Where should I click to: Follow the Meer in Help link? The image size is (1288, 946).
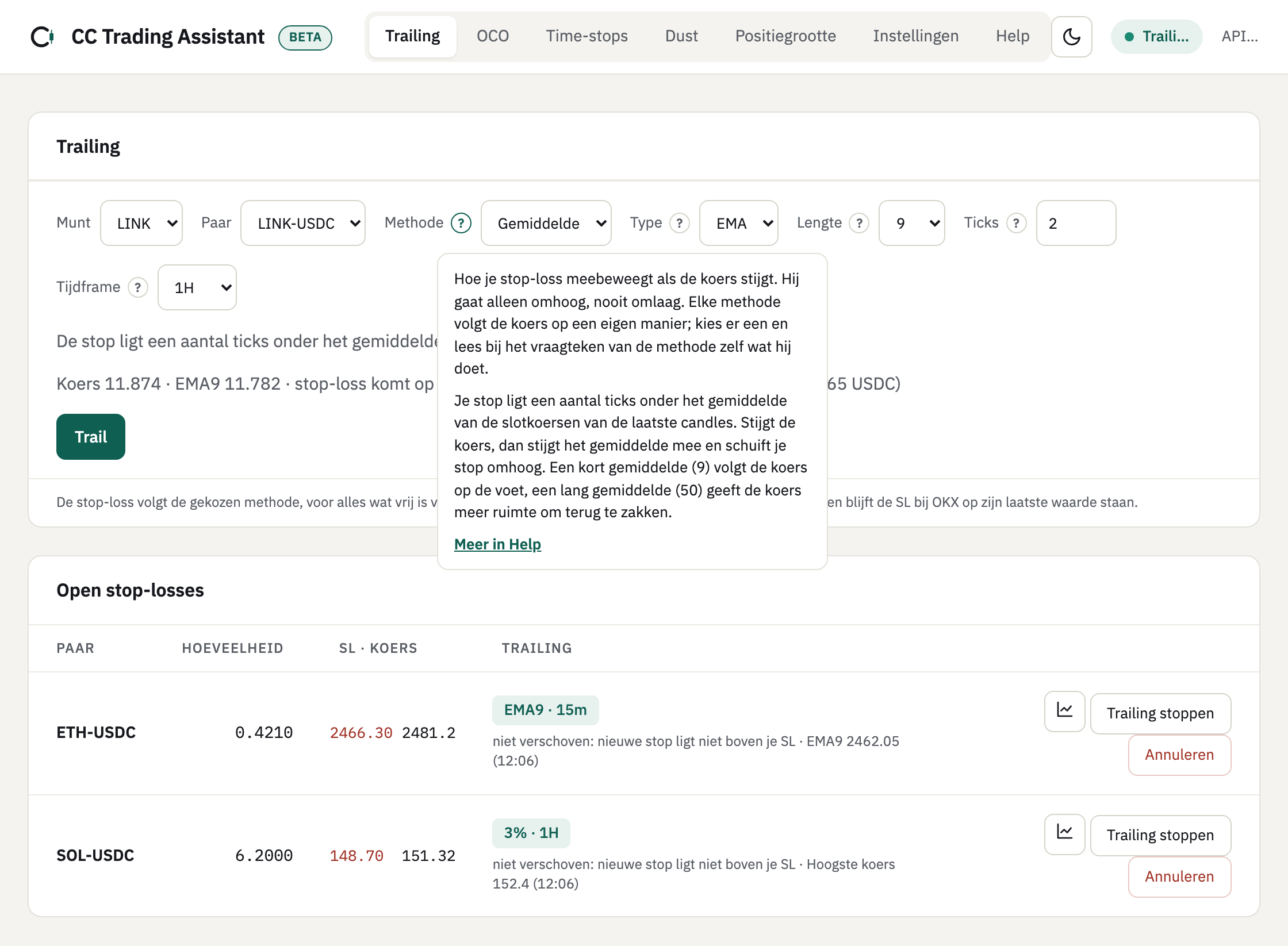[x=497, y=544]
